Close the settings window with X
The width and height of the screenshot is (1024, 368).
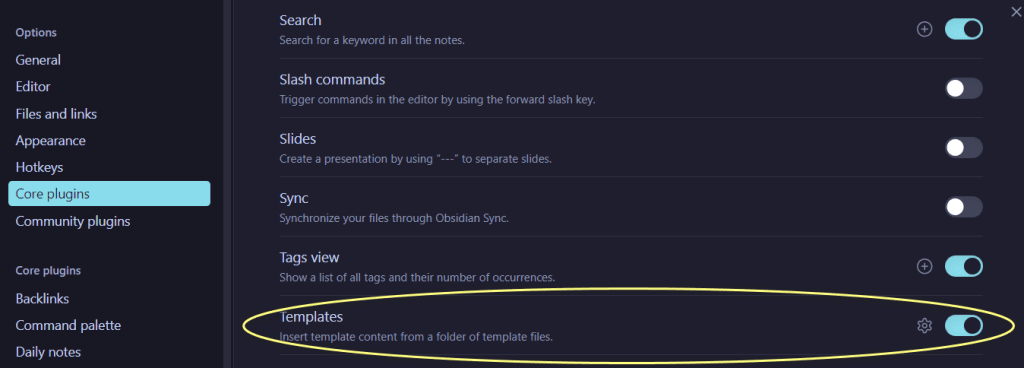(x=1016, y=10)
